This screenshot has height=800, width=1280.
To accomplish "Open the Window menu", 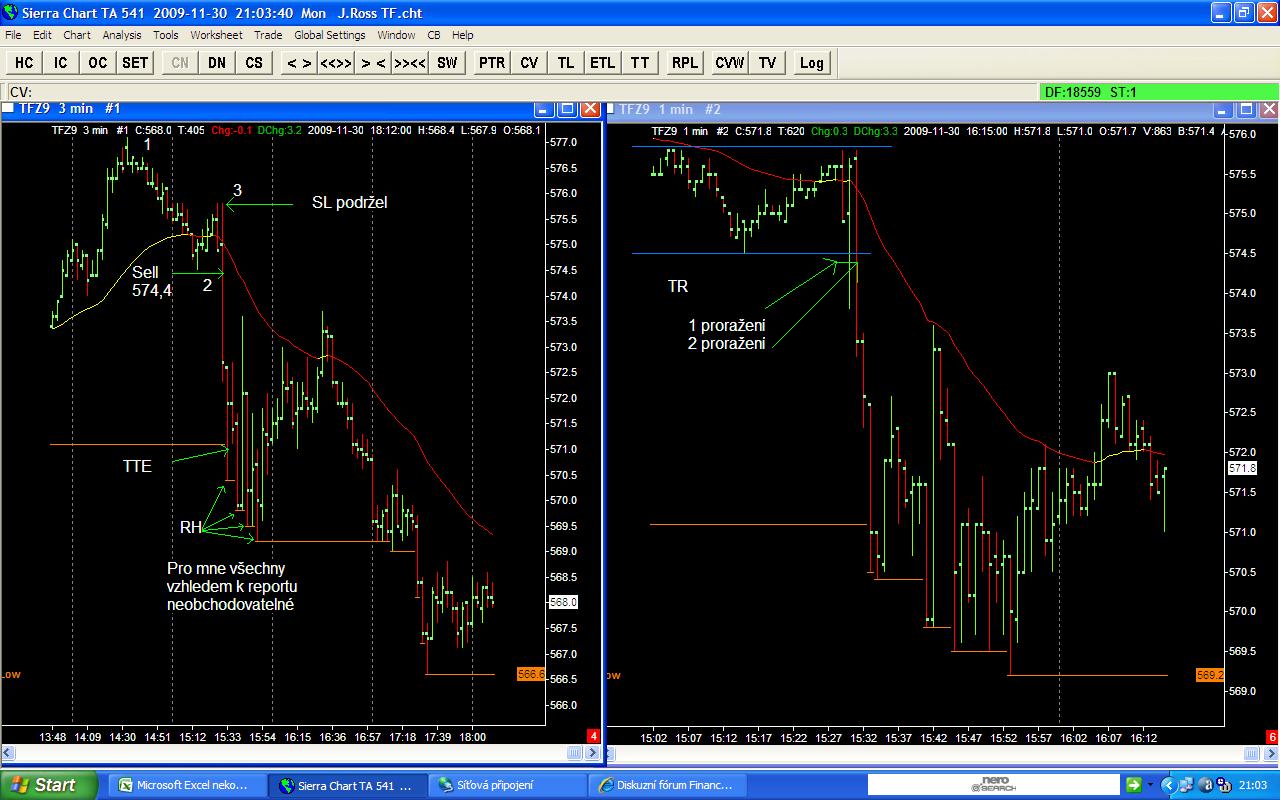I will (396, 35).
